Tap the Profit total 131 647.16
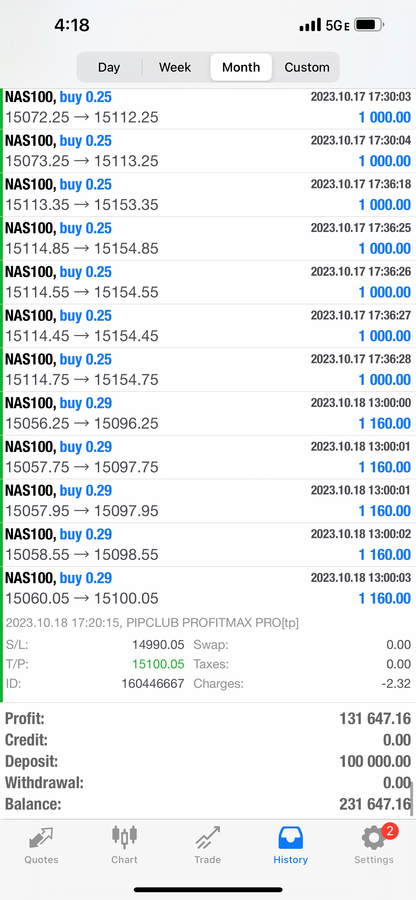 coord(375,719)
